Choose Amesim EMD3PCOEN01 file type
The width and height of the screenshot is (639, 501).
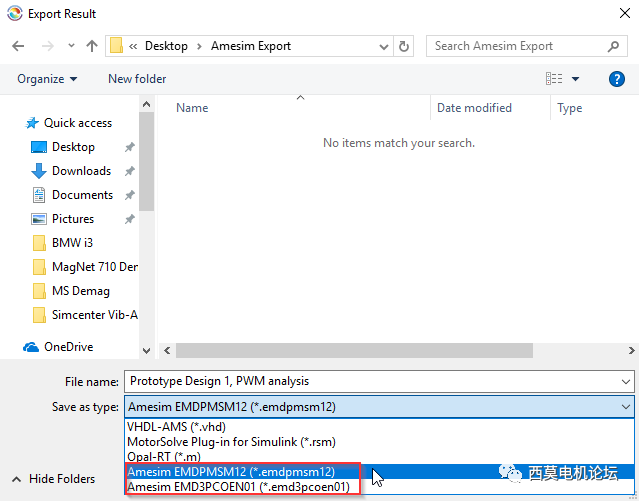[x=379, y=487]
